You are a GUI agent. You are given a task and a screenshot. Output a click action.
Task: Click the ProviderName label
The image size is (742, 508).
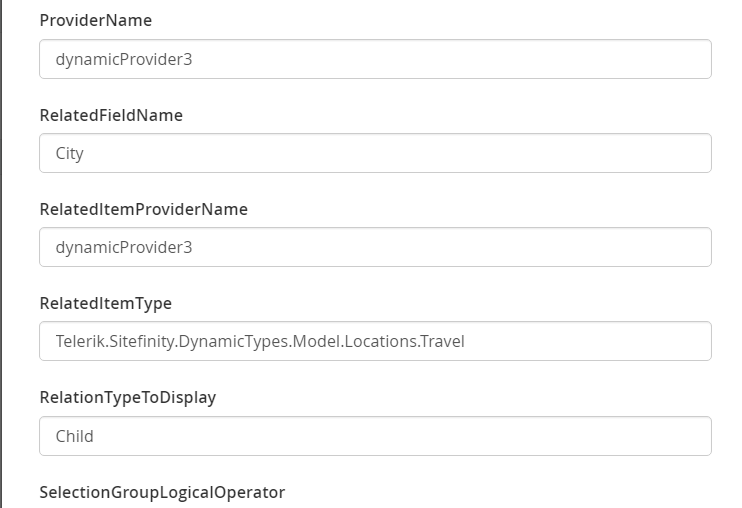click(96, 20)
